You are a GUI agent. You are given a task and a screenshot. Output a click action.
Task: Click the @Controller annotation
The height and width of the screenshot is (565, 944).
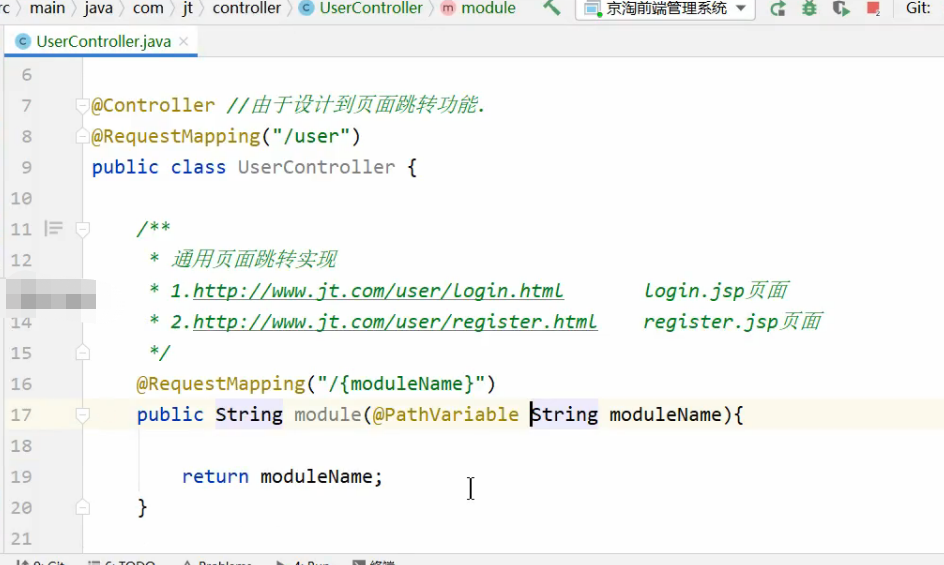click(153, 105)
